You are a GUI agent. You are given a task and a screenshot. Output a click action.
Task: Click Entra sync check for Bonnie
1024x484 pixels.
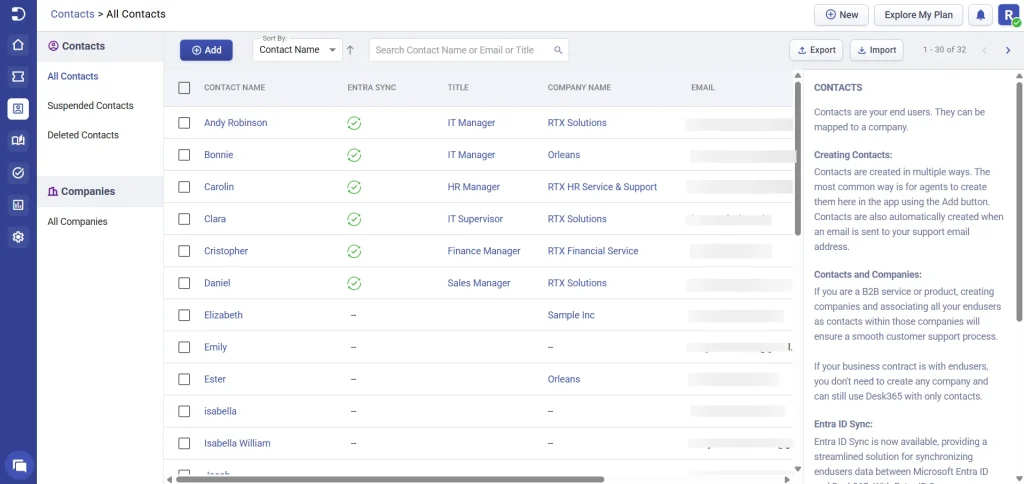click(354, 155)
